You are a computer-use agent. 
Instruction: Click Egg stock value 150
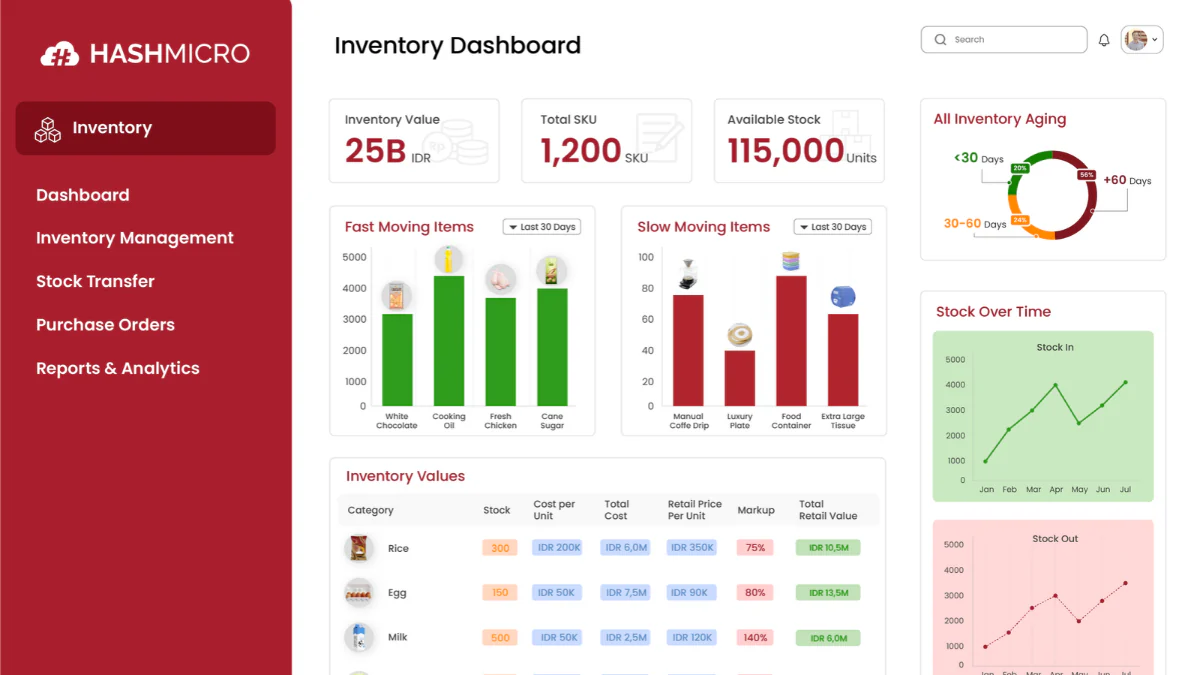(500, 593)
